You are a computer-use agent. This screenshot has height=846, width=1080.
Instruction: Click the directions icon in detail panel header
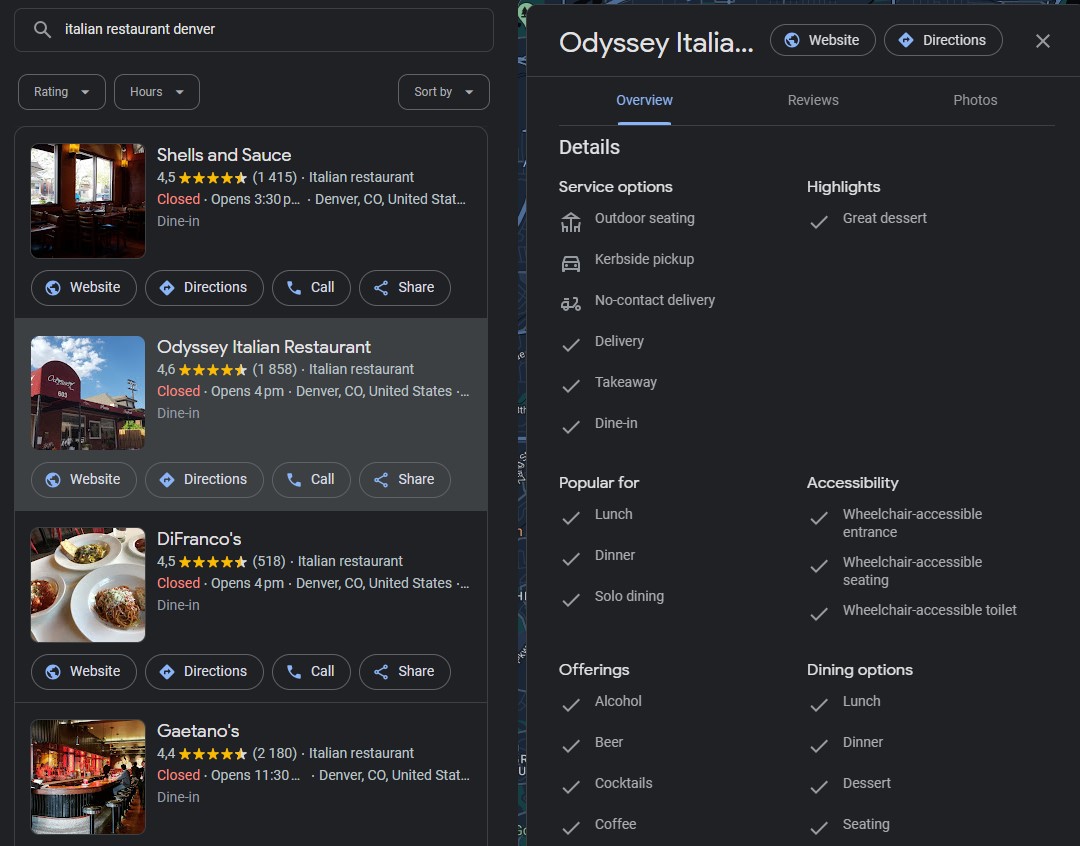(906, 41)
